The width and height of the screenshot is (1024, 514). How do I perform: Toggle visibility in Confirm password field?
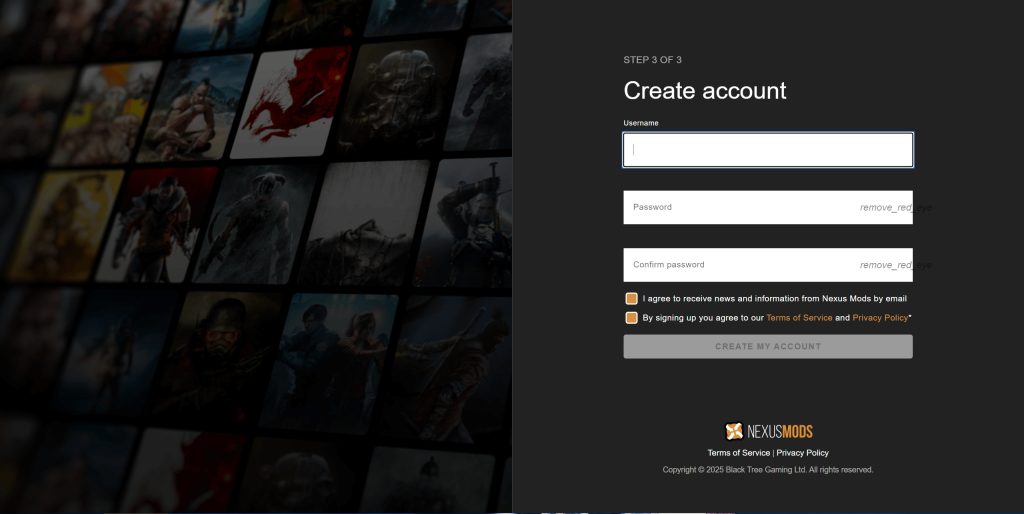tap(895, 265)
